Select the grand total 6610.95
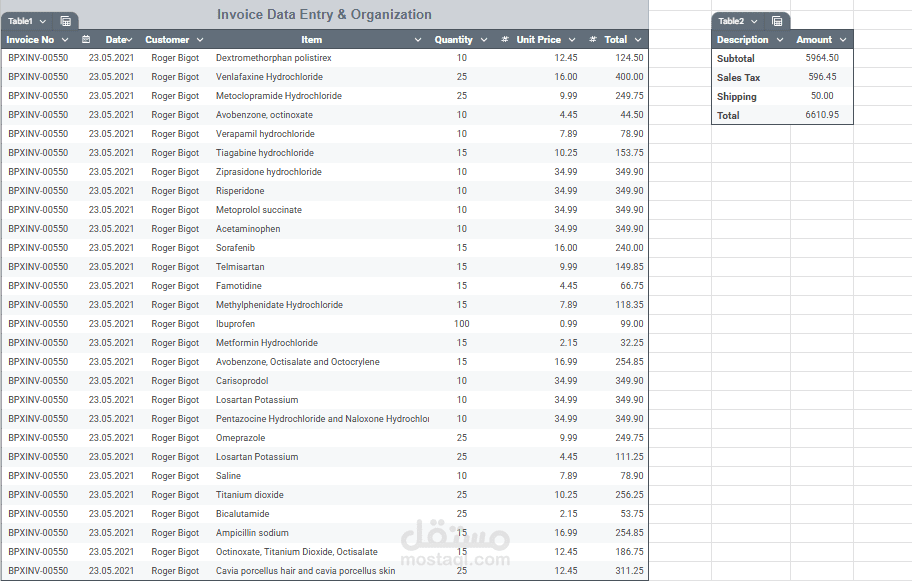 822,115
